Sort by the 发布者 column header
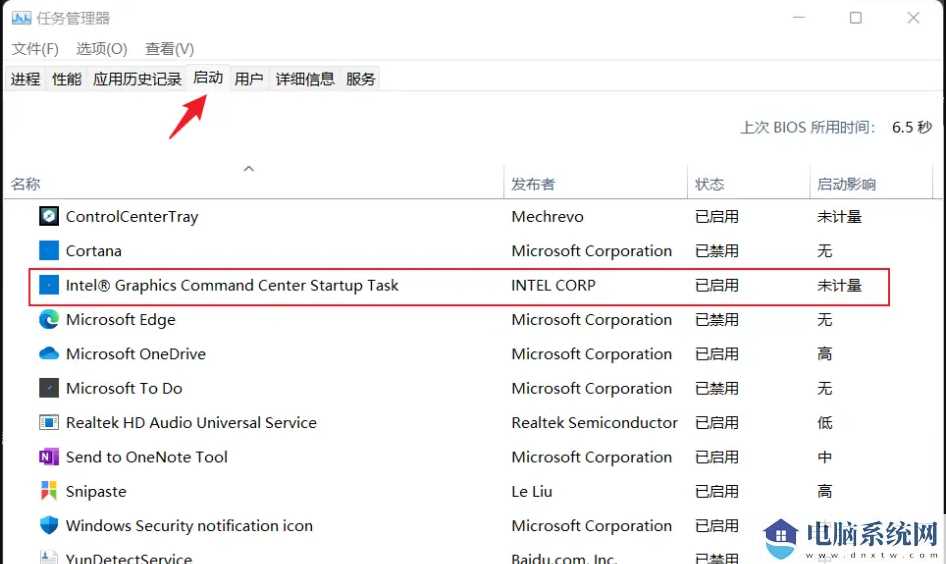 click(533, 184)
